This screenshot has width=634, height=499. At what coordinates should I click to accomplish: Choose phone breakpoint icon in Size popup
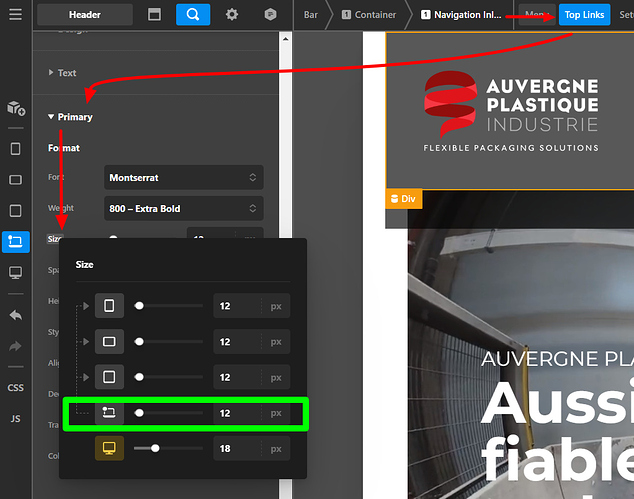click(x=109, y=306)
